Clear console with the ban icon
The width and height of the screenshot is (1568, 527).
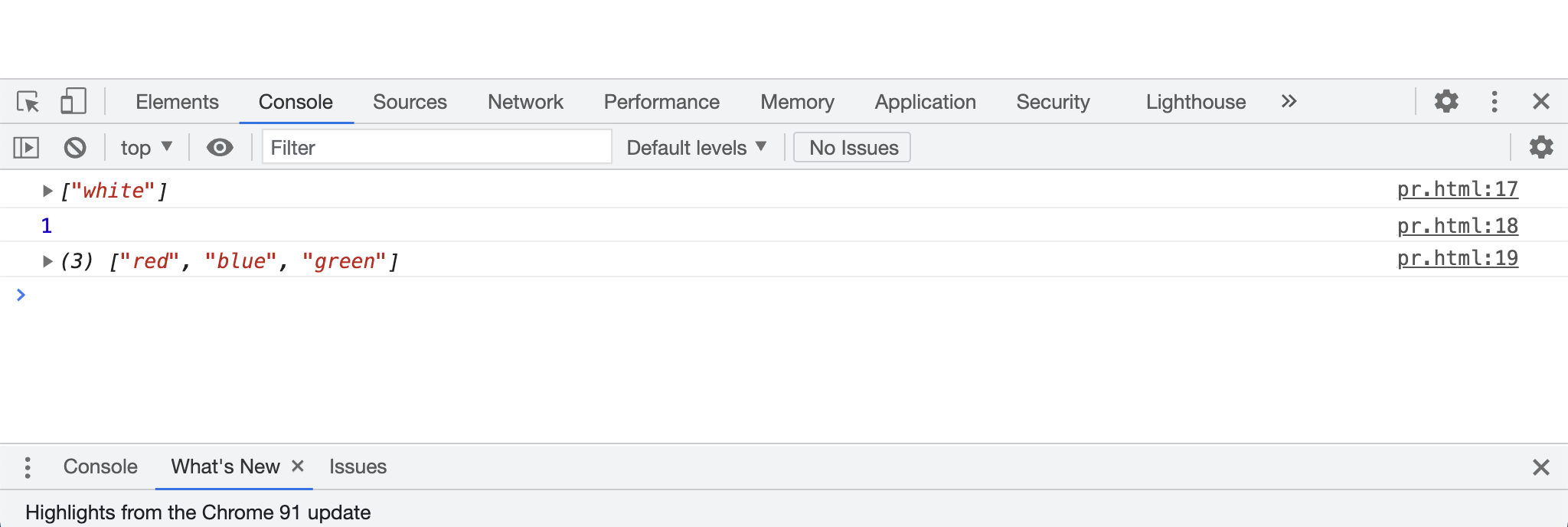(x=75, y=148)
